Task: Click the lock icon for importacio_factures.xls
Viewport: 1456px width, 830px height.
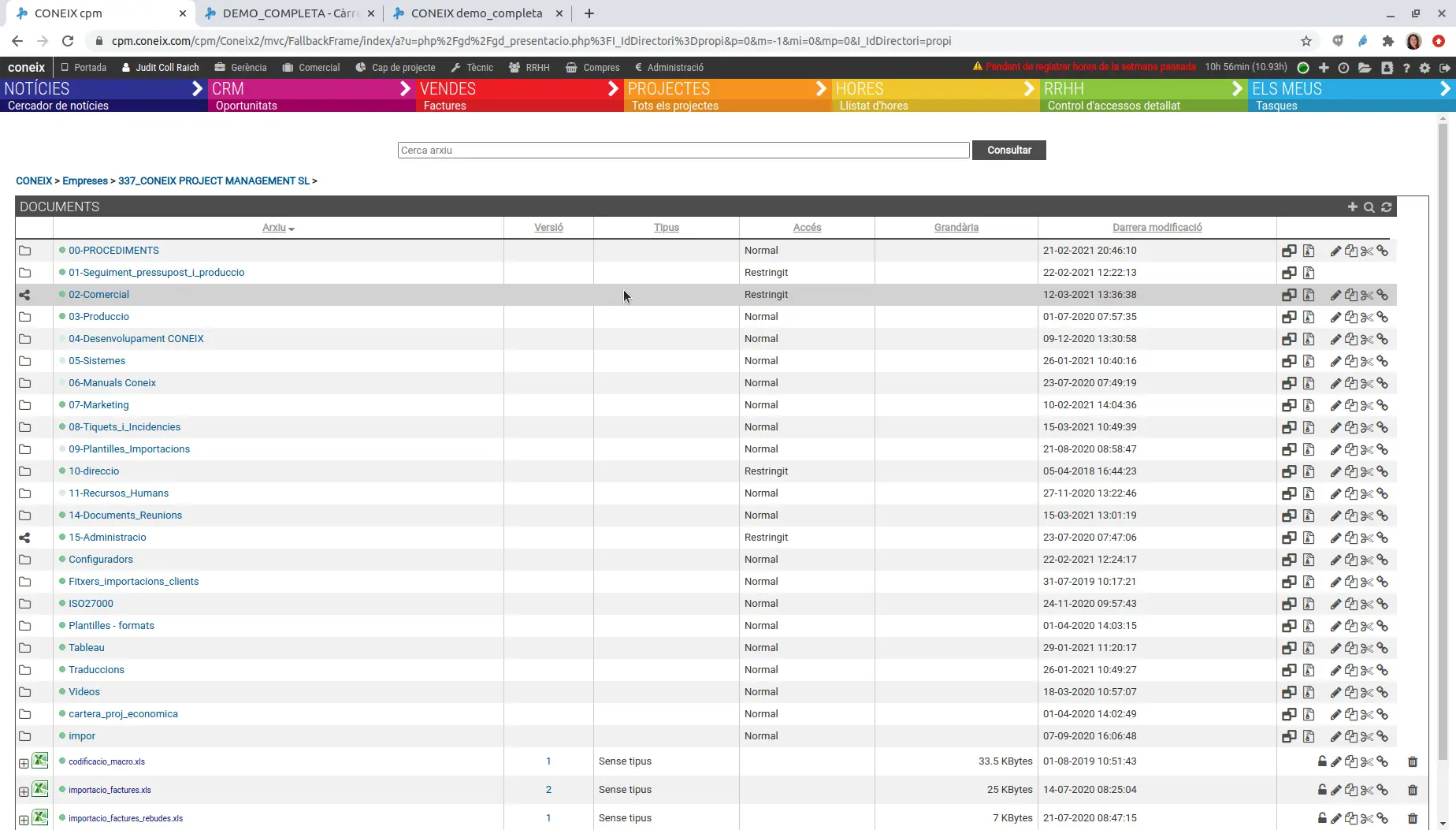Action: pos(1322,790)
